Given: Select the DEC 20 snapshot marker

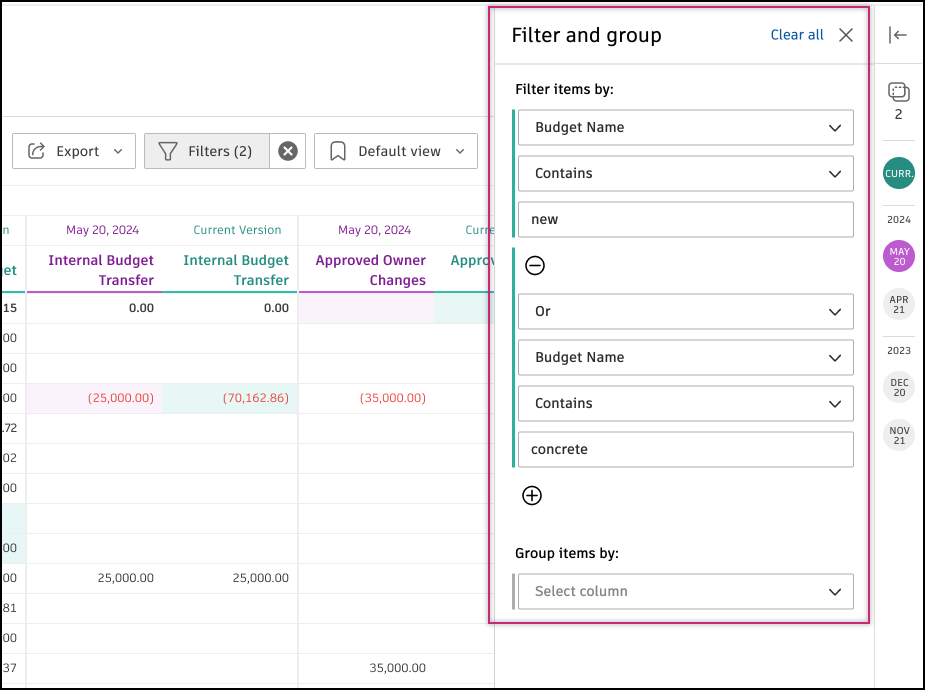Looking at the screenshot, I should tap(898, 387).
